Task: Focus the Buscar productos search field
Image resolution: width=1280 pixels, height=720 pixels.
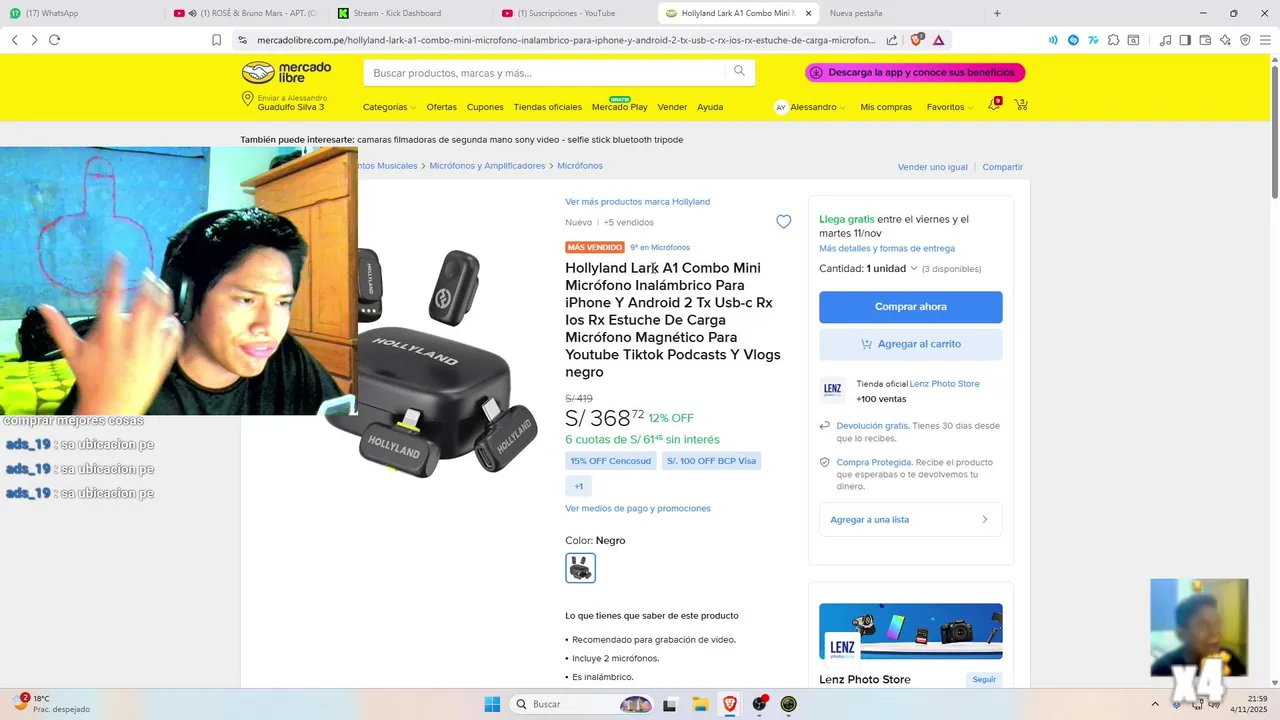Action: click(545, 73)
